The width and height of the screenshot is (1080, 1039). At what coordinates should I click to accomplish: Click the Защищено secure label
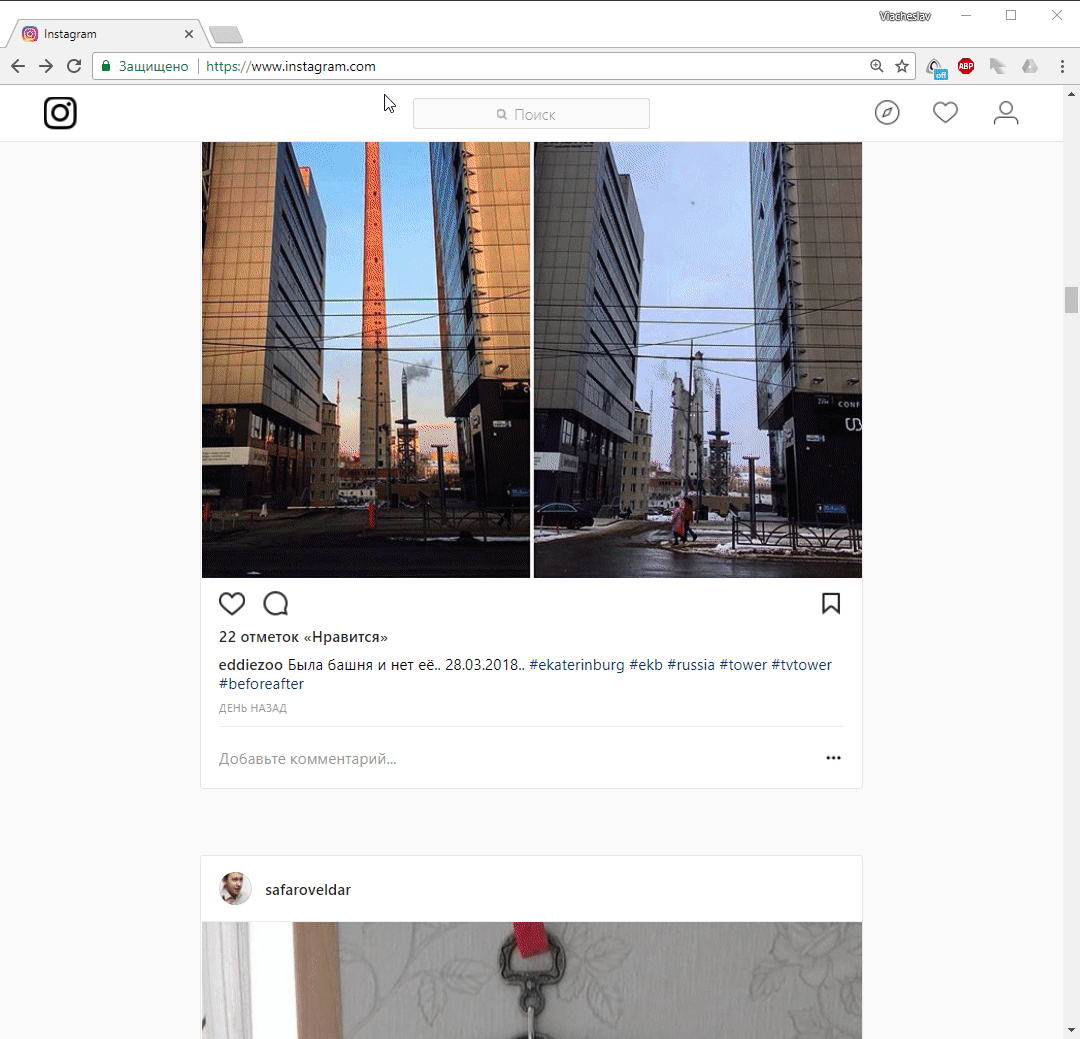pos(154,66)
